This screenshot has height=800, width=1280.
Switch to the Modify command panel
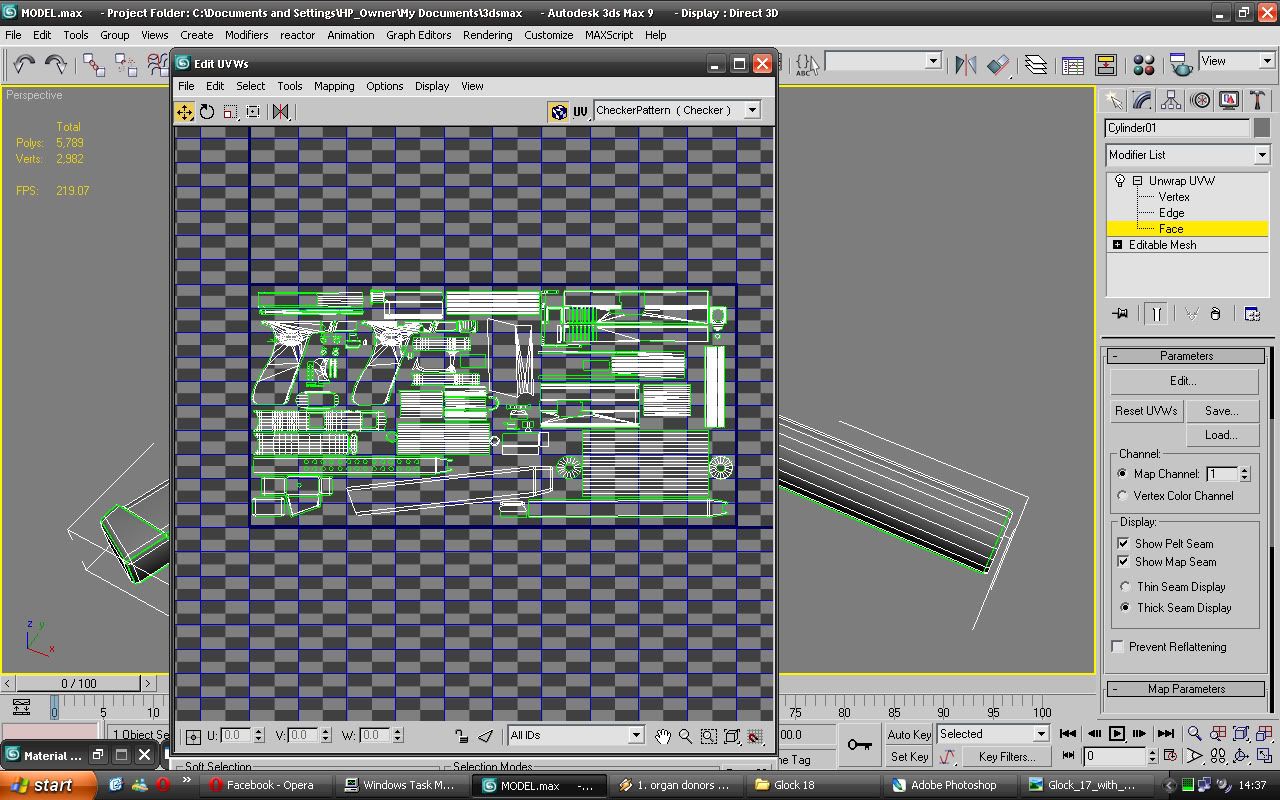[1142, 100]
